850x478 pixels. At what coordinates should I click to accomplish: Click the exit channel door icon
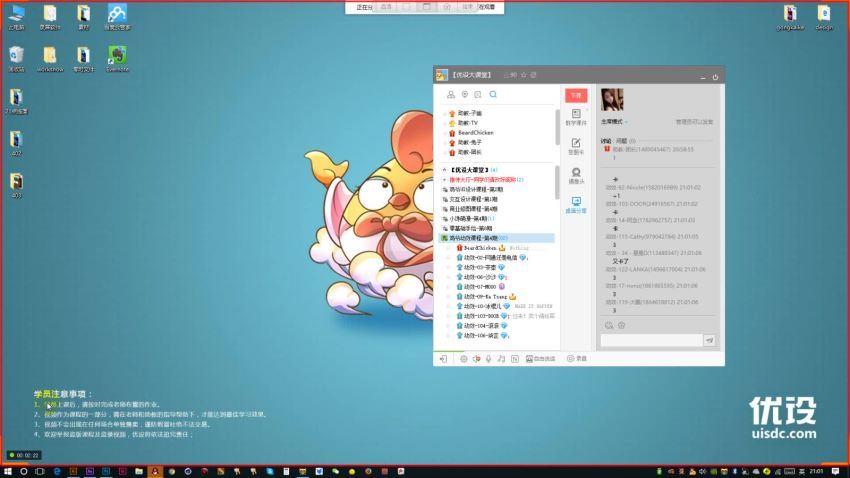443,359
